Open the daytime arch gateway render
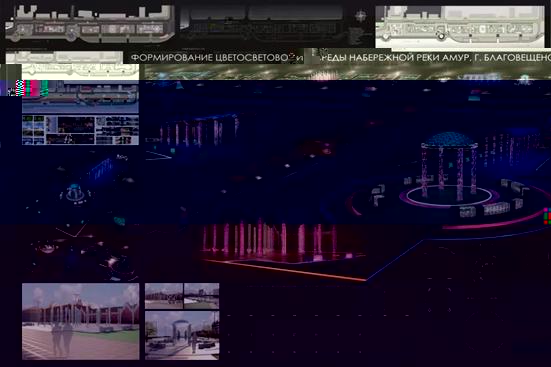This screenshot has width=551, height=367. (182, 335)
